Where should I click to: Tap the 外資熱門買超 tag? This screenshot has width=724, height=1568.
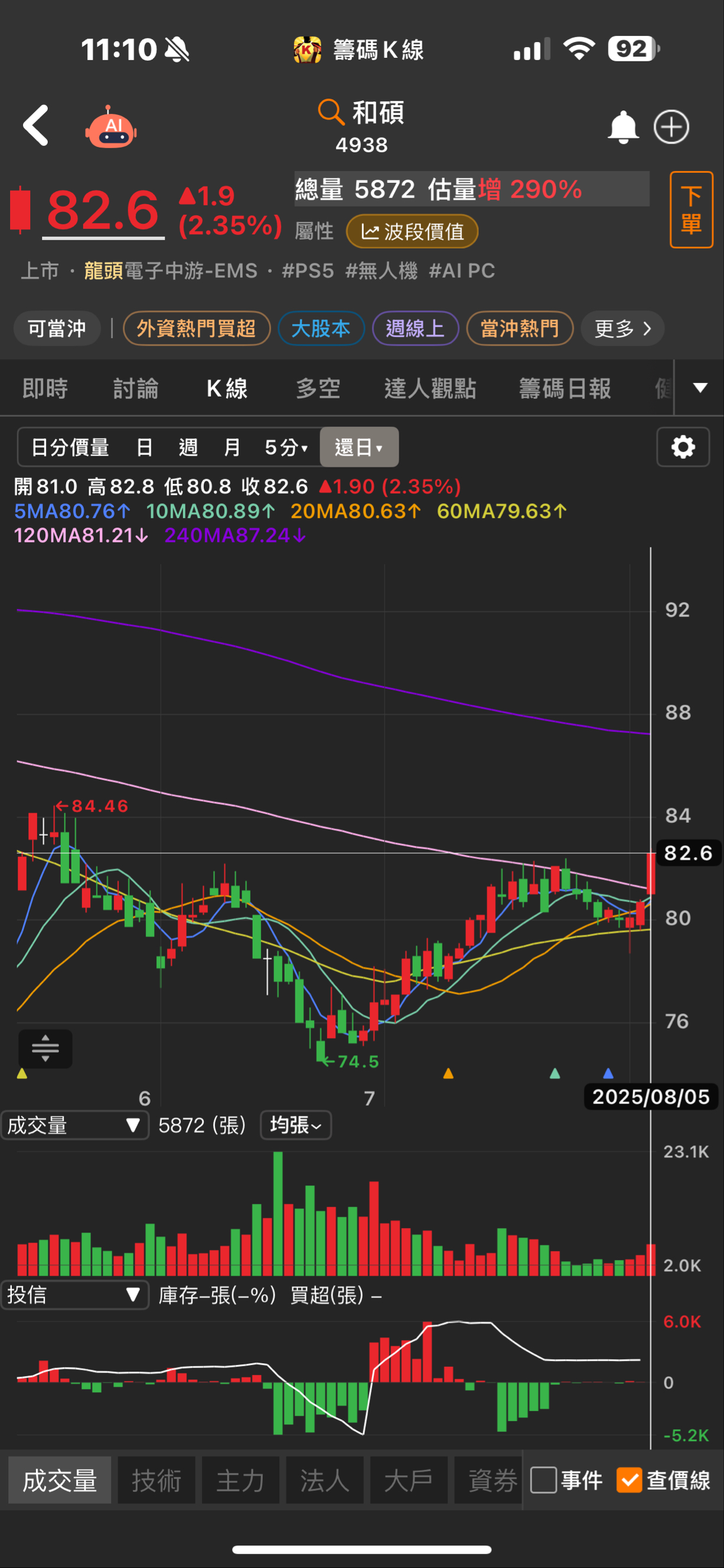tap(197, 329)
